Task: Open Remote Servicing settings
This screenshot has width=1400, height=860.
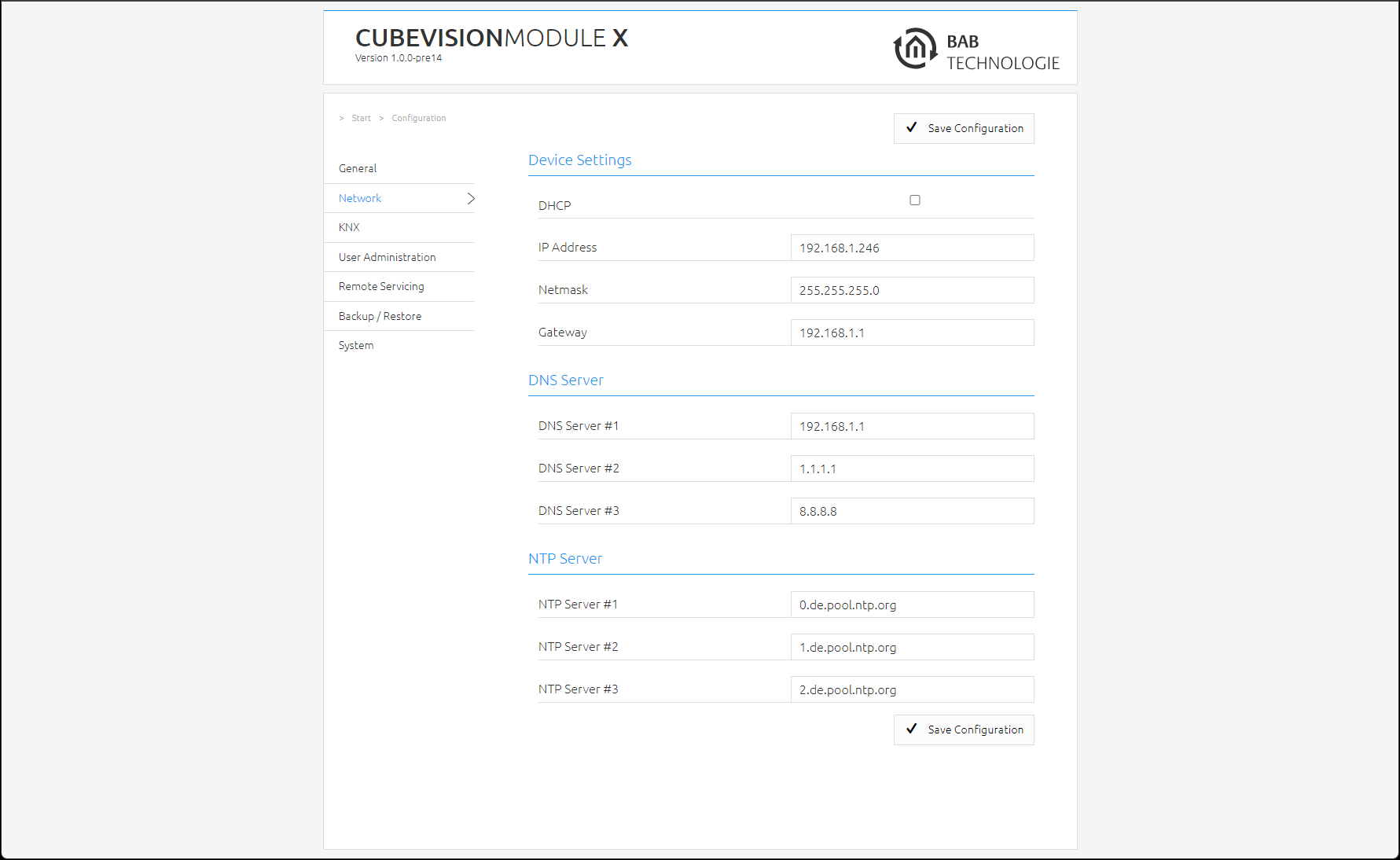Action: click(x=381, y=286)
